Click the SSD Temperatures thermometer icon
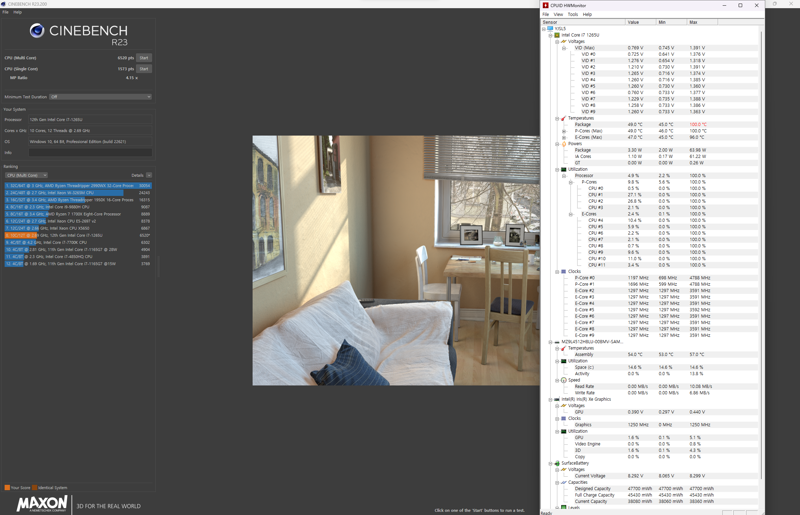Viewport: 800px width, 515px height. point(564,348)
